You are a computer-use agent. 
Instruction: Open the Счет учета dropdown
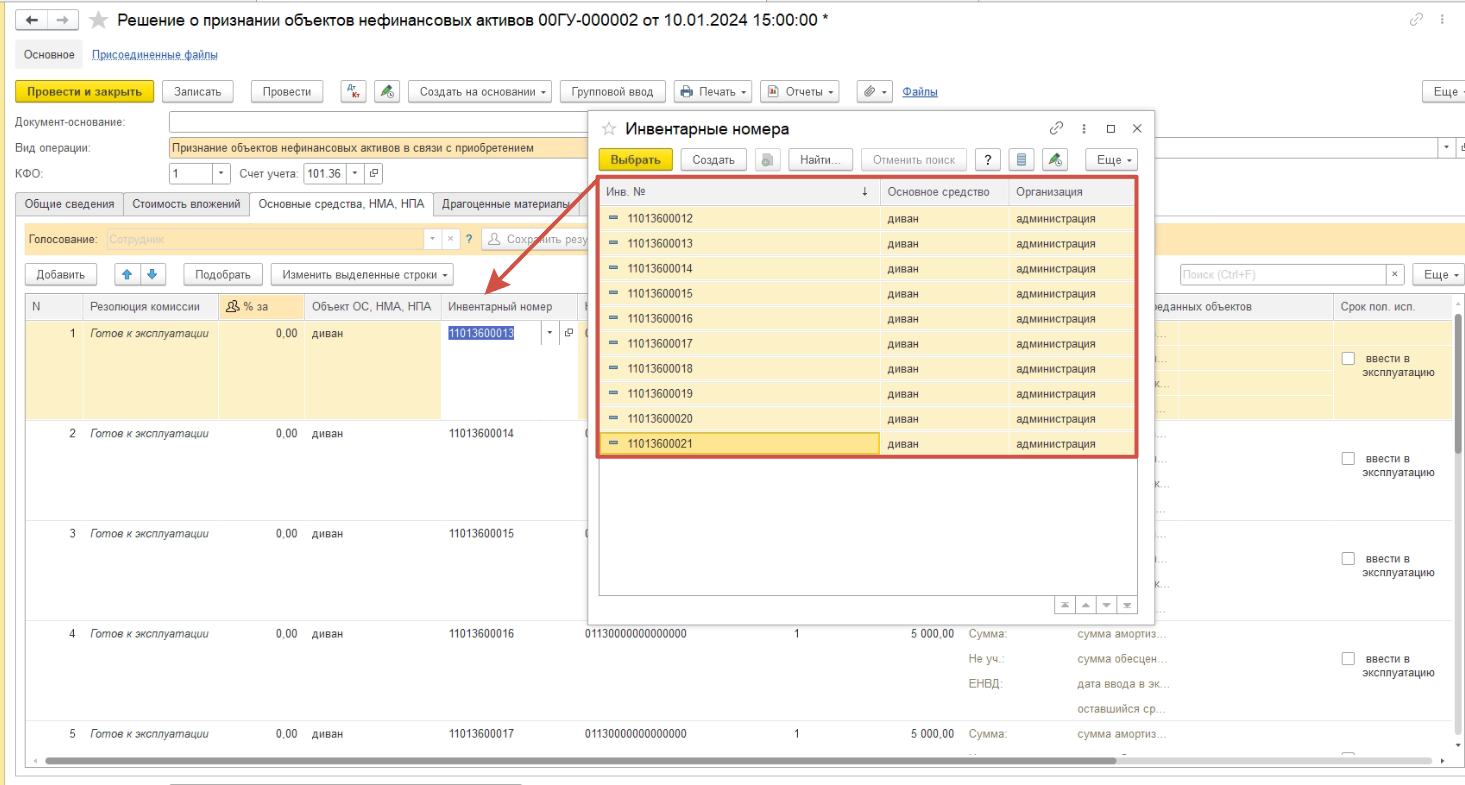click(353, 174)
